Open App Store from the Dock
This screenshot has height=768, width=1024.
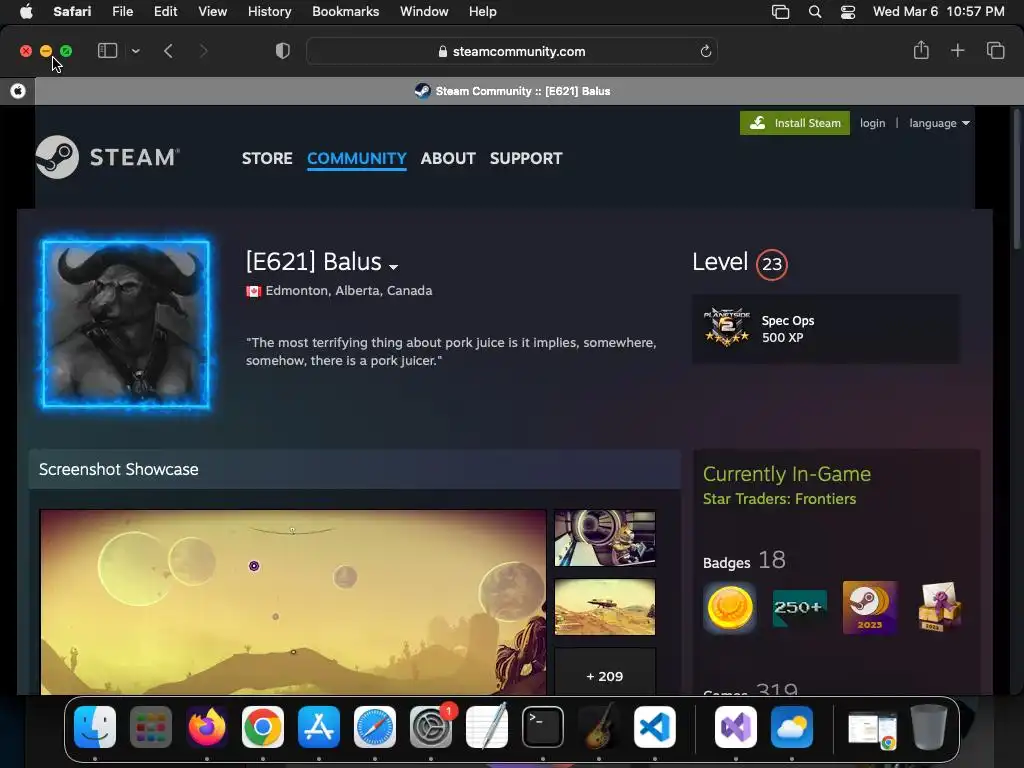coord(319,727)
